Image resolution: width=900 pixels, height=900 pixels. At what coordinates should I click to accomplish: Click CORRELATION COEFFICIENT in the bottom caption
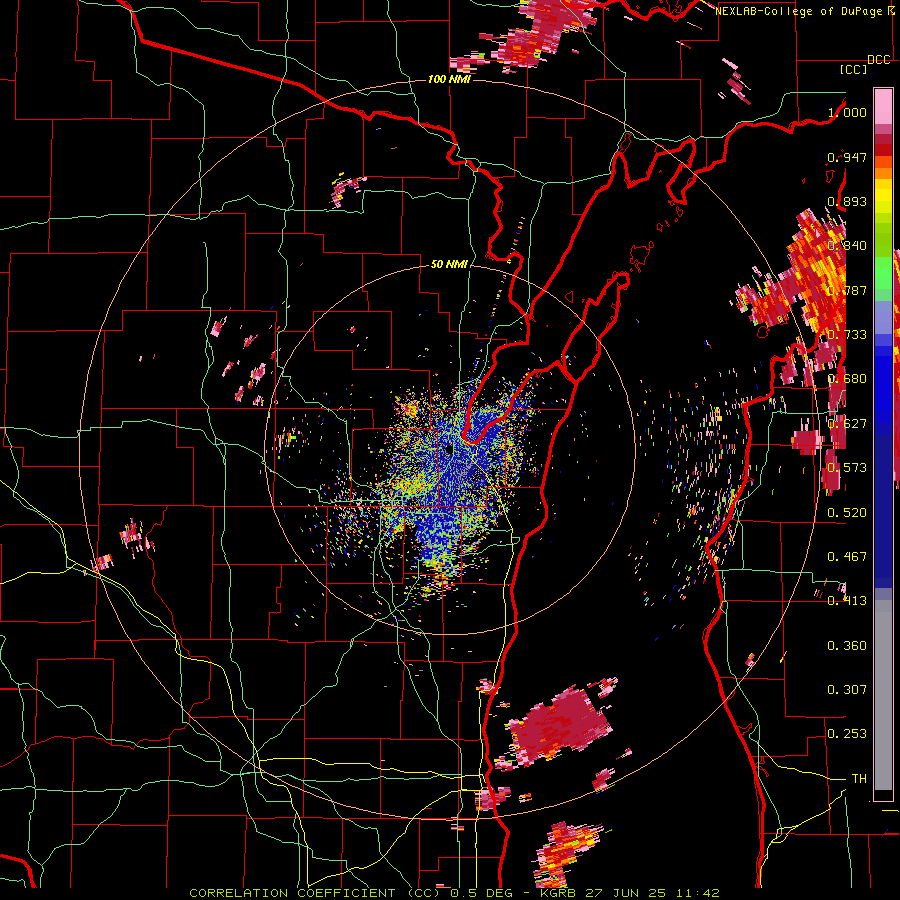[292, 893]
